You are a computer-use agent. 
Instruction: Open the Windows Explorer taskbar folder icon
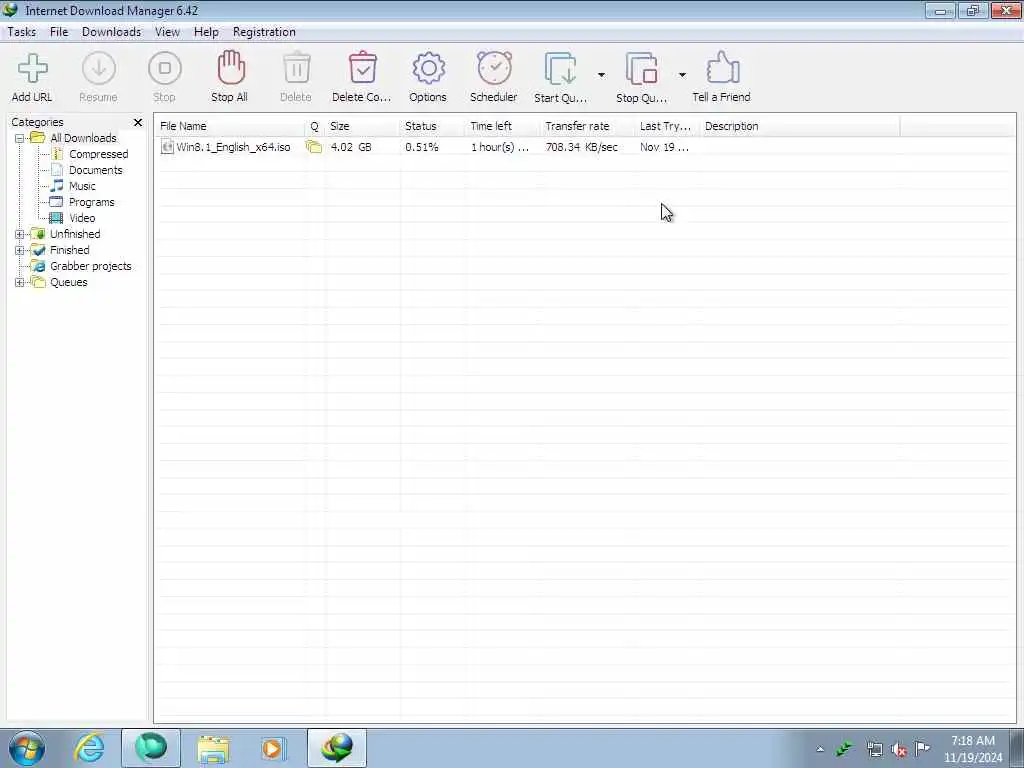coord(213,748)
